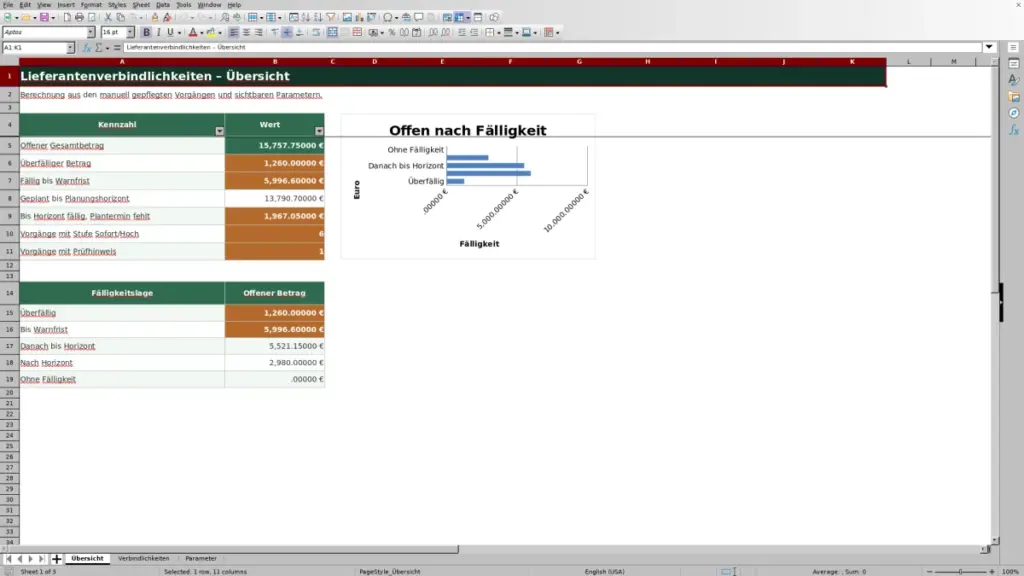Click the Merge and Center Cells icon

(x=332, y=33)
